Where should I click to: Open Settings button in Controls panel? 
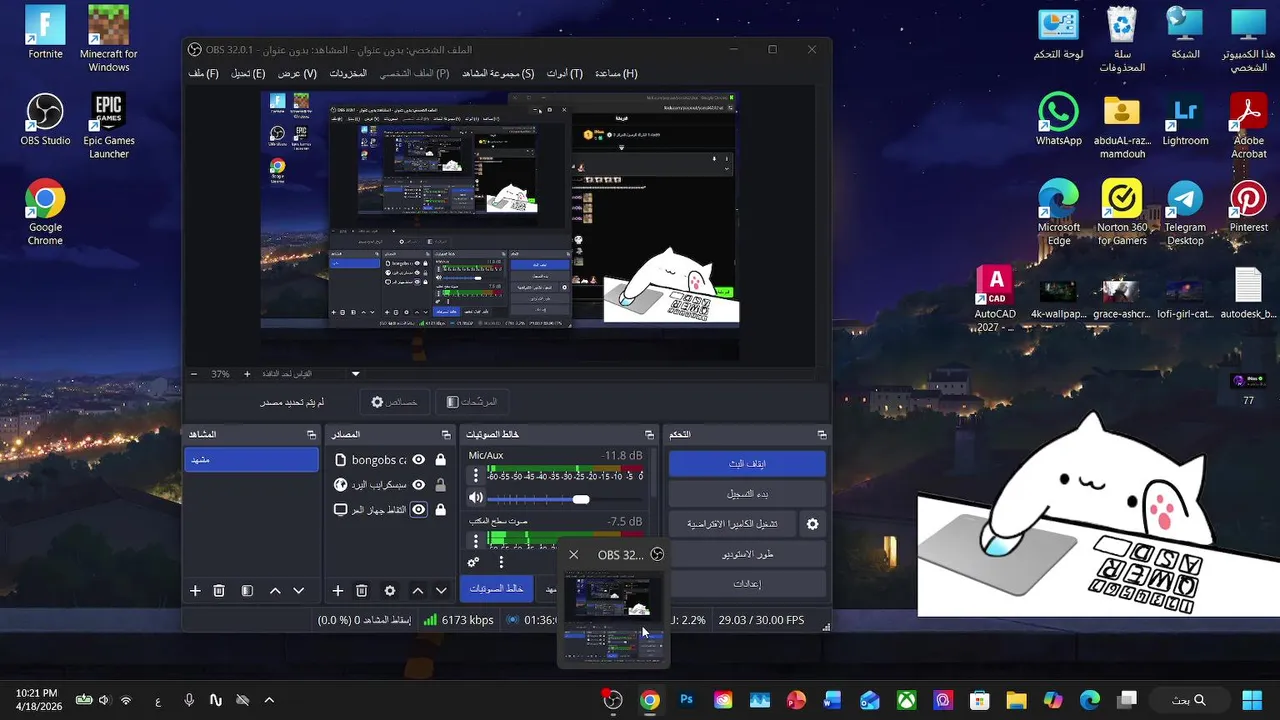[x=747, y=584]
